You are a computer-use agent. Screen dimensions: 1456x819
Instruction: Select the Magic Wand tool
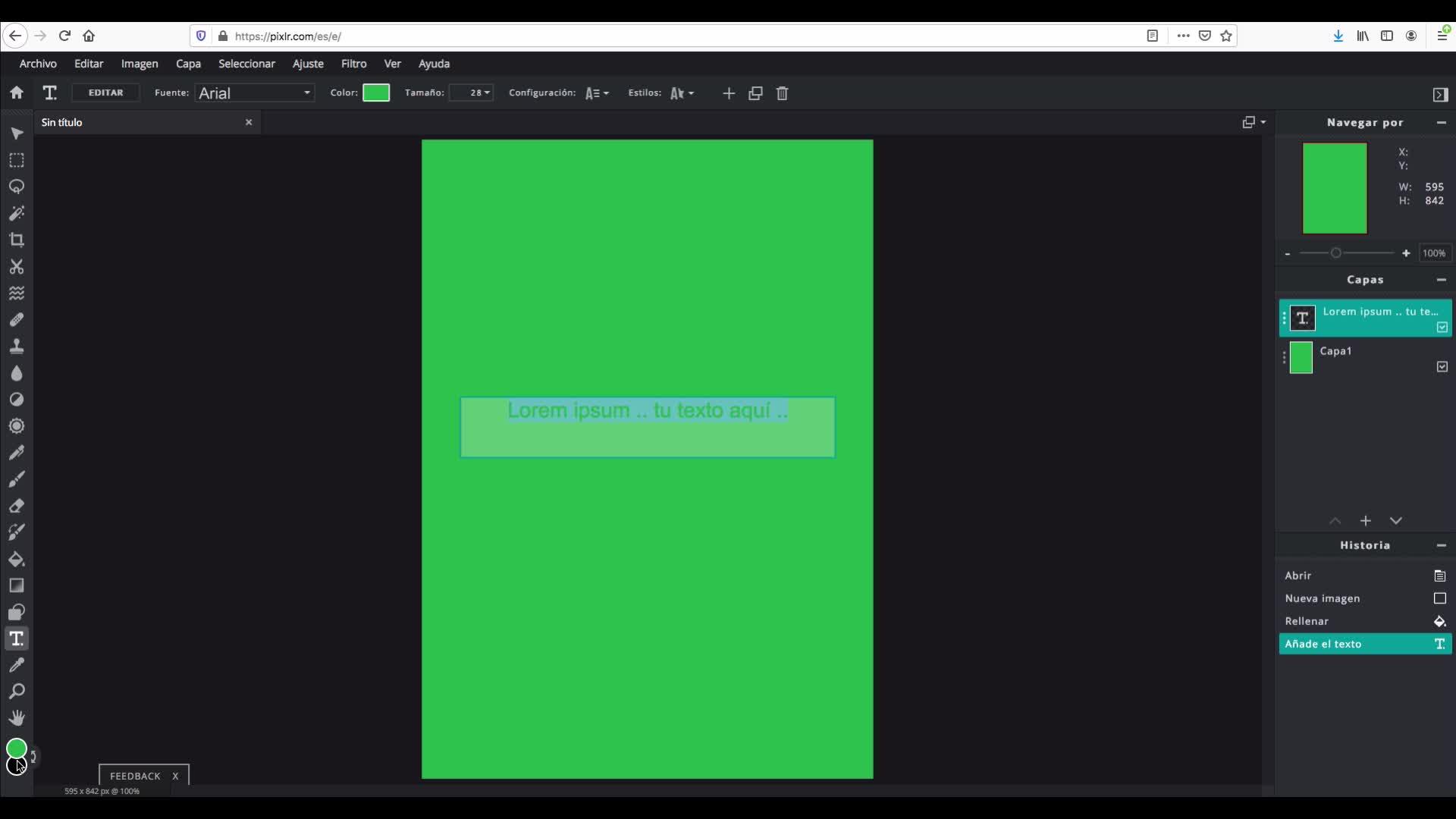[x=17, y=213]
